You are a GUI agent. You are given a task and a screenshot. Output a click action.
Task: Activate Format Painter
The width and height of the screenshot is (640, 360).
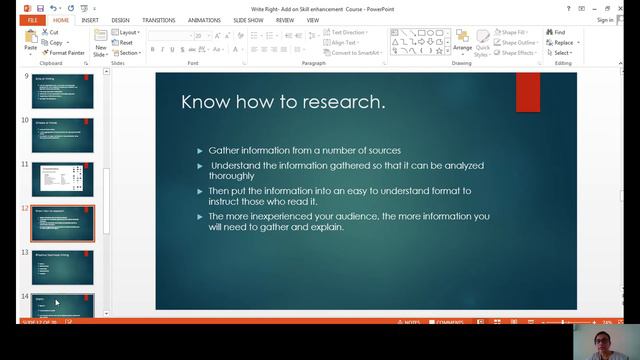point(63,53)
